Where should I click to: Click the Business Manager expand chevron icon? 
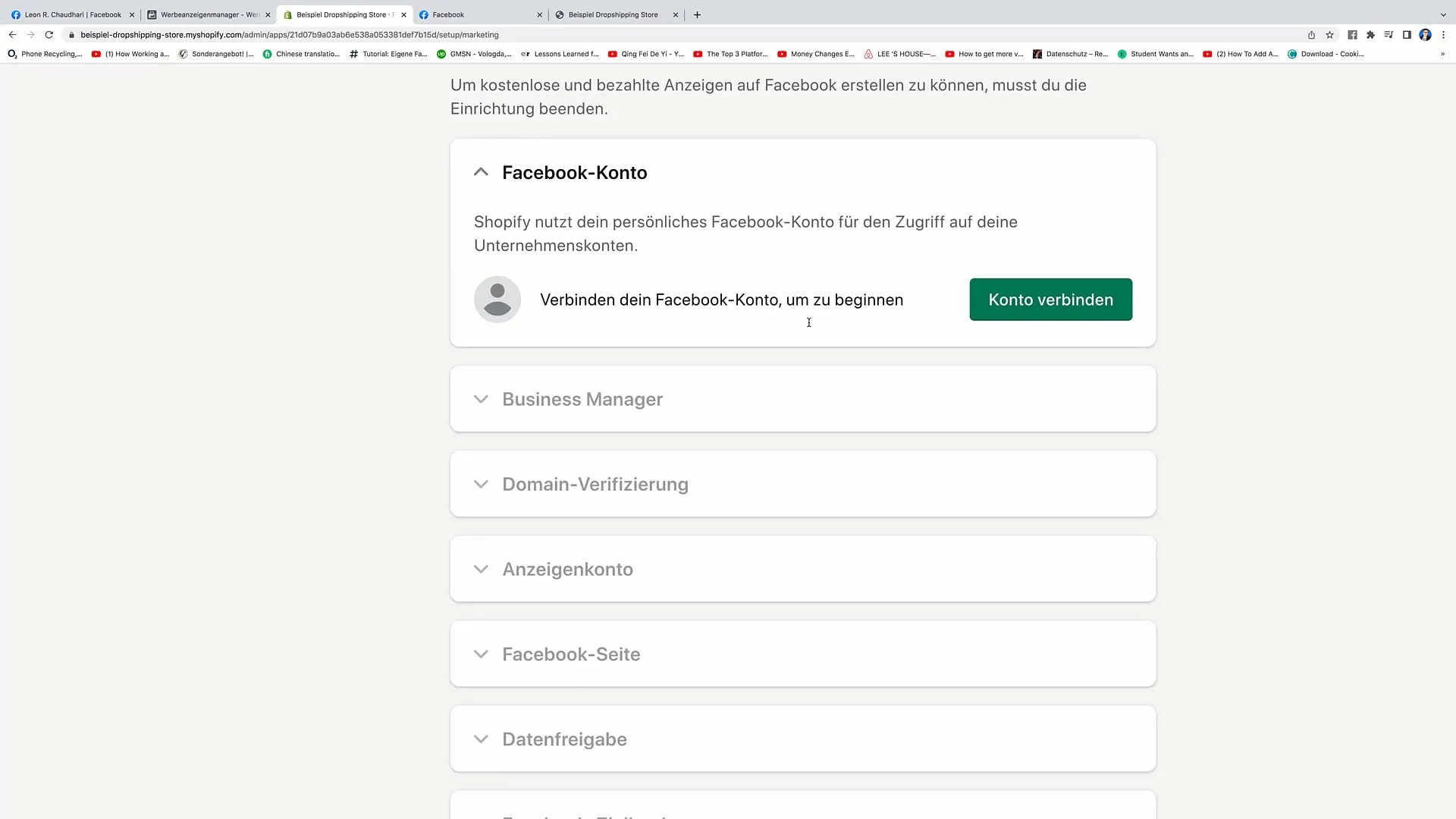(x=480, y=399)
